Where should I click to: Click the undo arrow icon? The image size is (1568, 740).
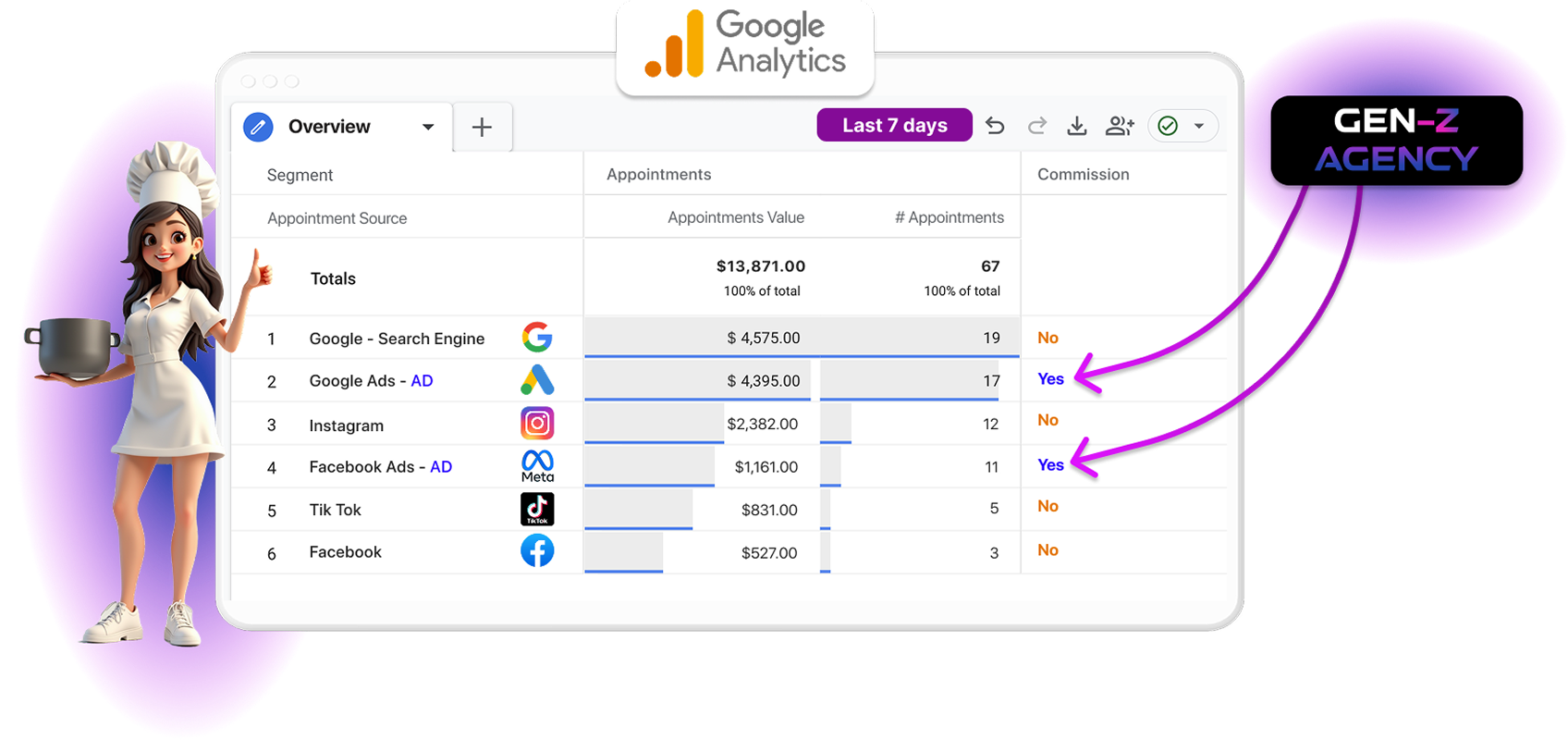coord(995,126)
